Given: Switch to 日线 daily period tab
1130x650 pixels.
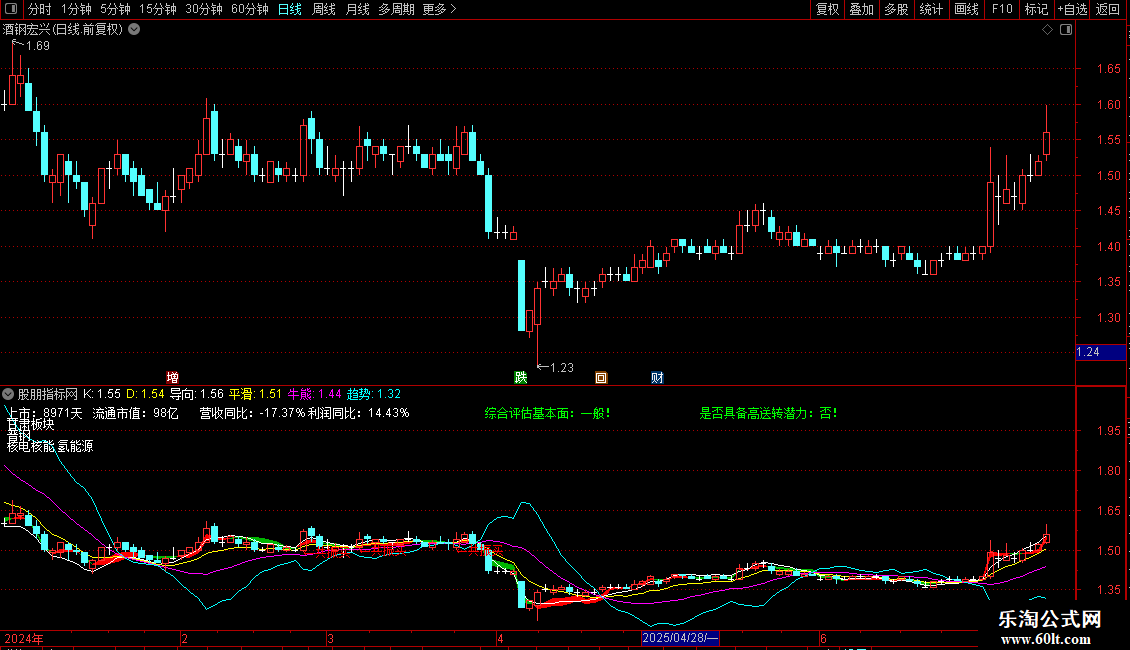Looking at the screenshot, I should click(290, 9).
